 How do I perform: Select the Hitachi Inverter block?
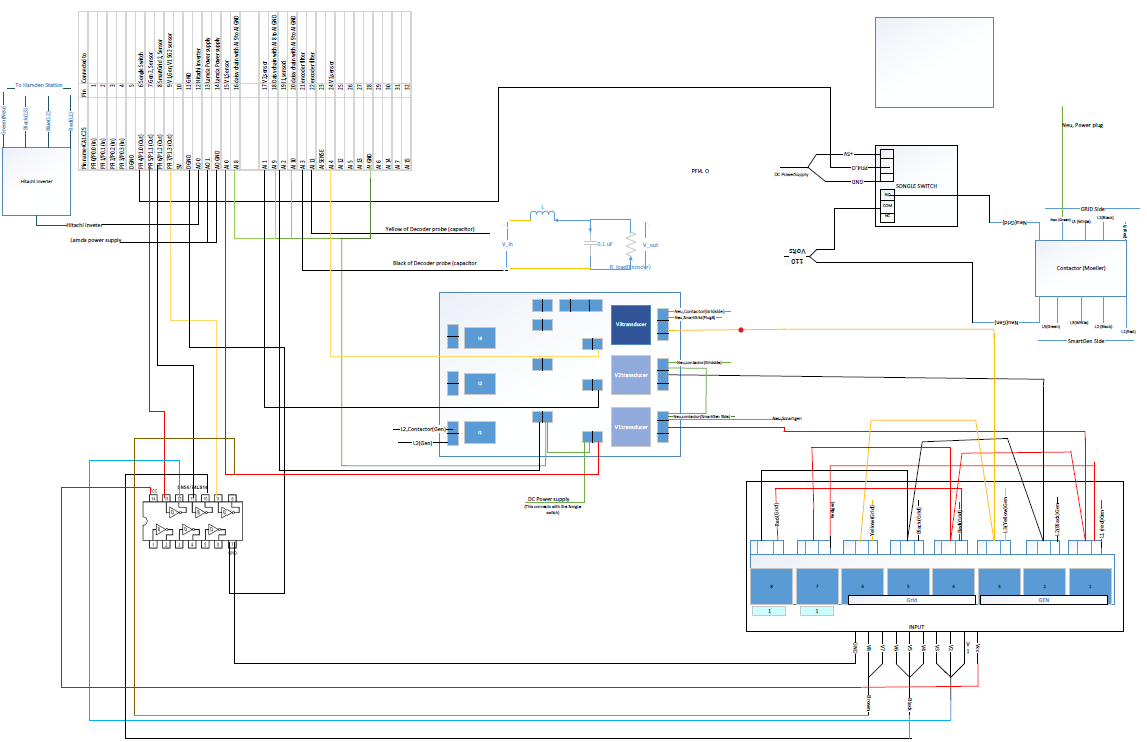[x=37, y=180]
